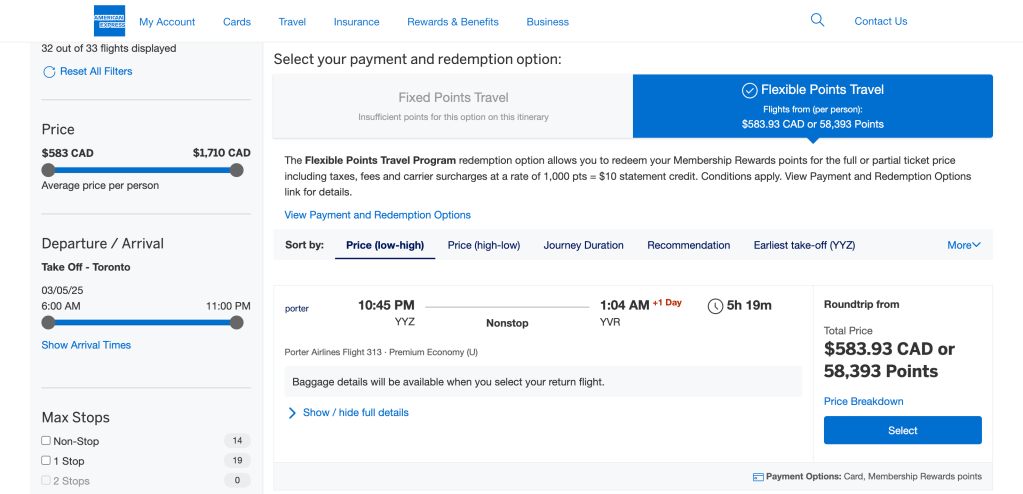Click the Reset All Filters refresh icon
This screenshot has width=1023, height=494.
(x=49, y=72)
